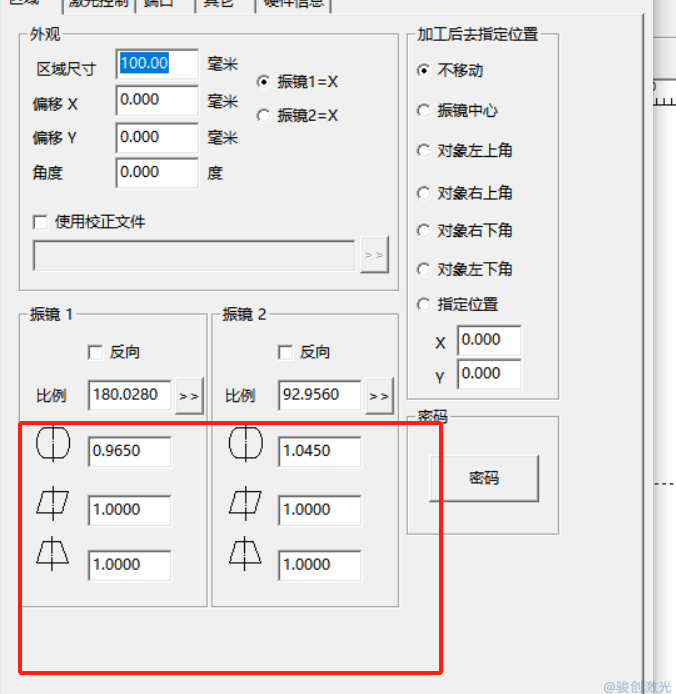Screen dimensions: 676x694
Task: Click the field showing 1.0450
Action: click(x=320, y=451)
